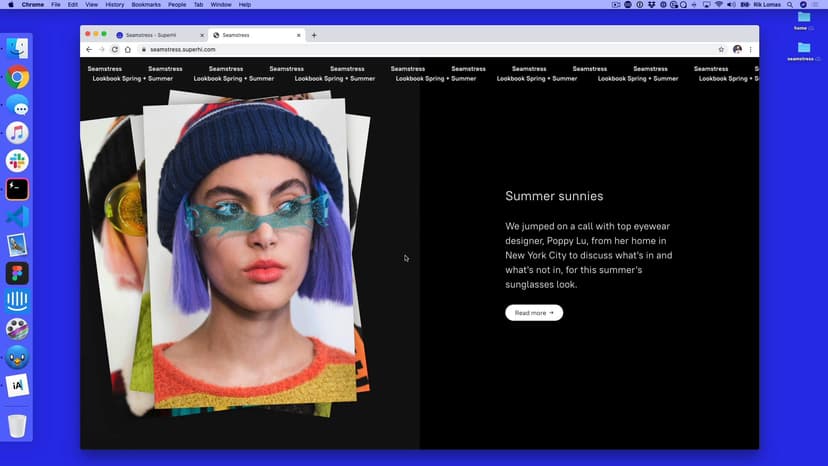Click the Read more button
Screen dimensions: 828x466
[534, 313]
